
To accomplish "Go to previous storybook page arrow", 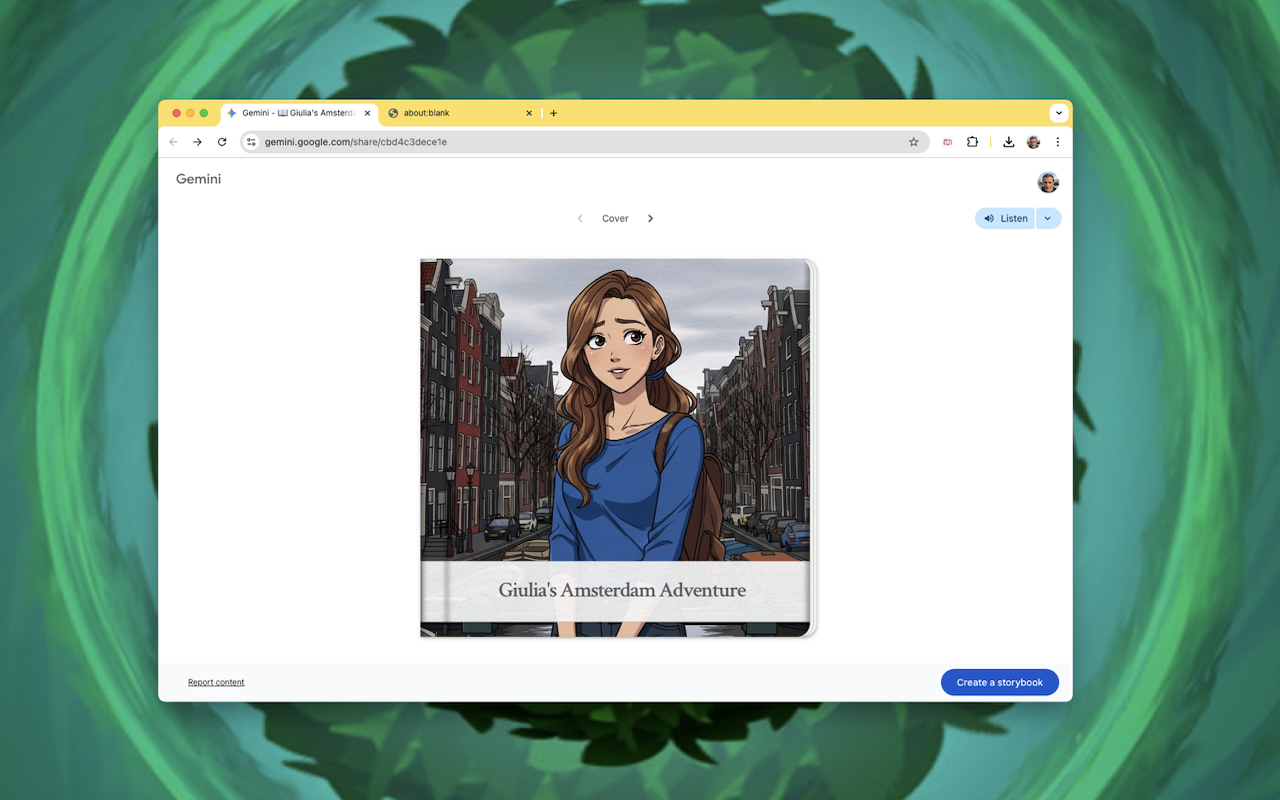I will point(580,218).
